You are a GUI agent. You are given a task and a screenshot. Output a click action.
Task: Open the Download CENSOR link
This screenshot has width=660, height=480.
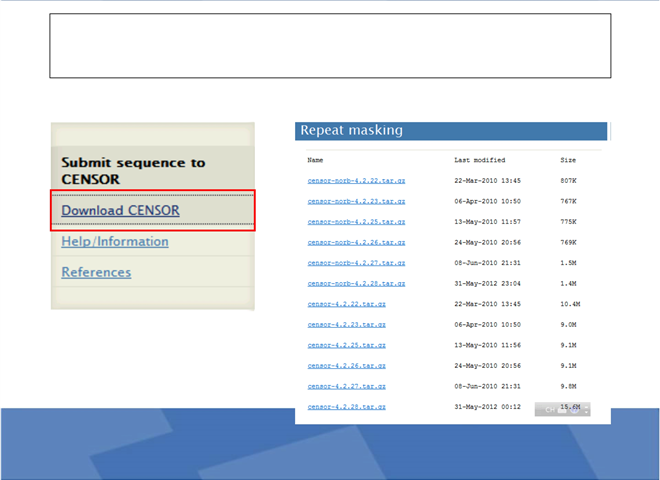click(120, 210)
